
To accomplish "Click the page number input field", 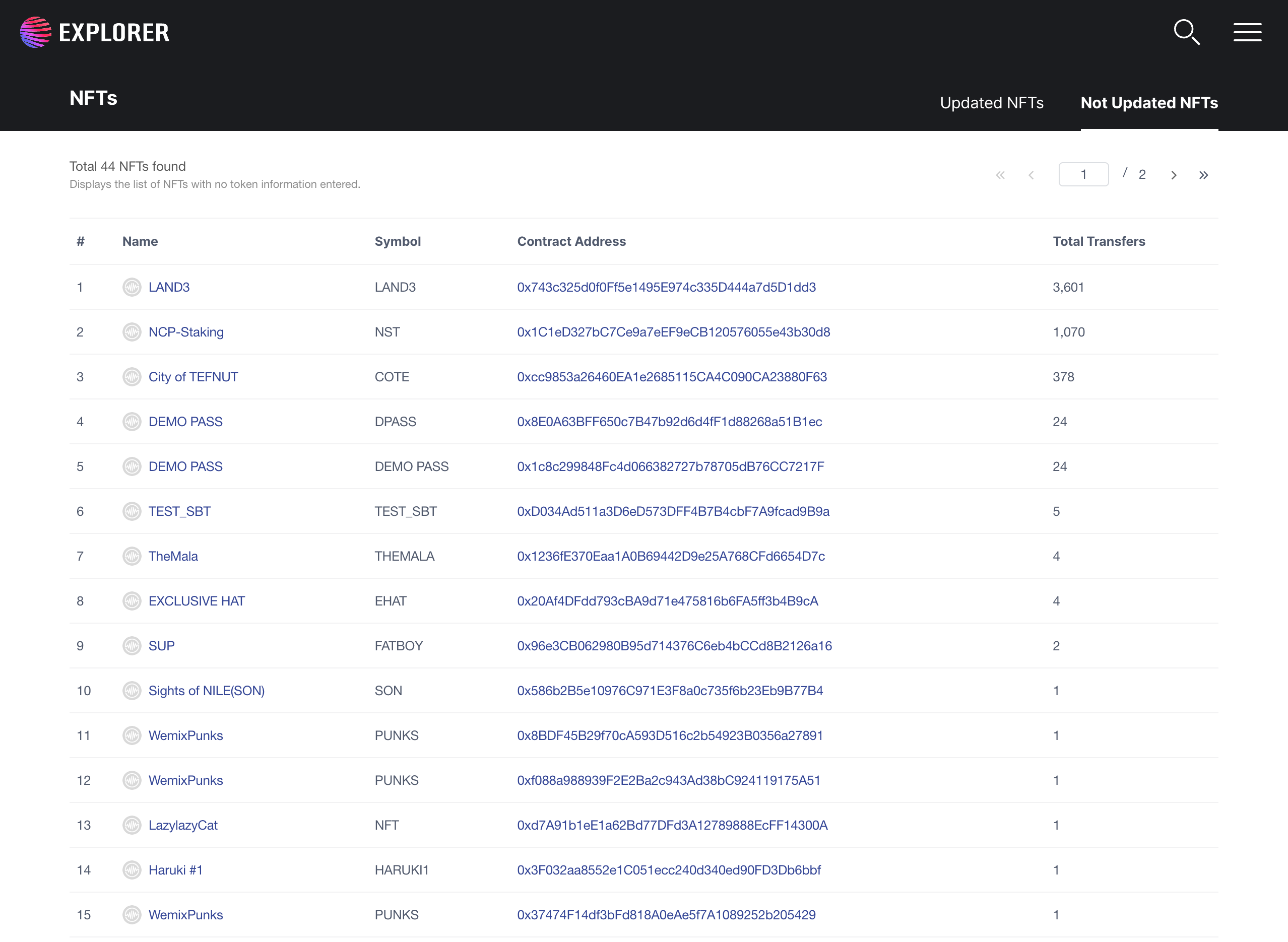I will tap(1083, 174).
